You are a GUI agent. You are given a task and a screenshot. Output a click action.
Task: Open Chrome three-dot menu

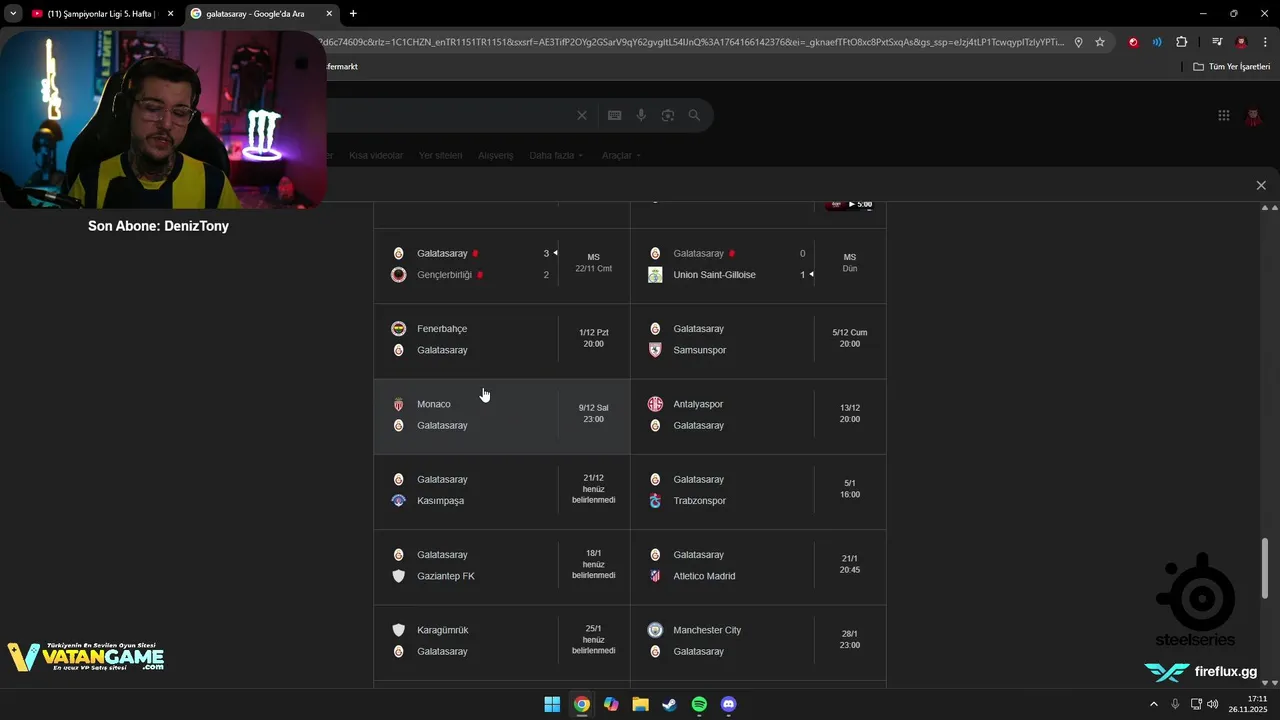1265,42
